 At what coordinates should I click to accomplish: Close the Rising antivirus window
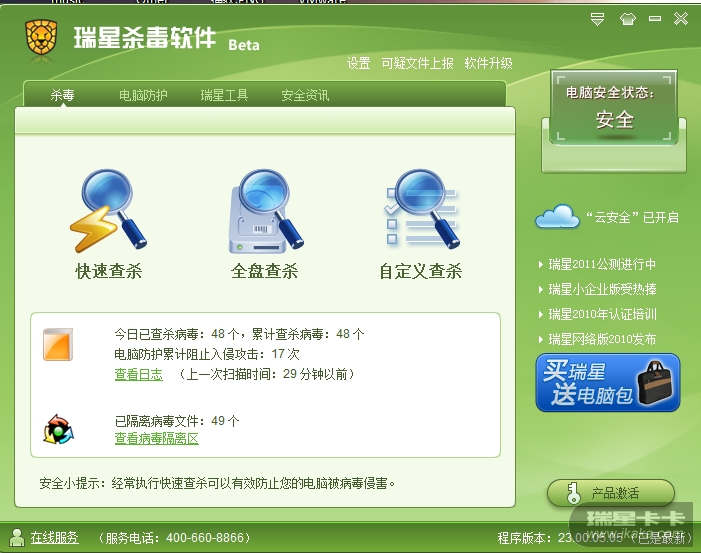tap(681, 18)
